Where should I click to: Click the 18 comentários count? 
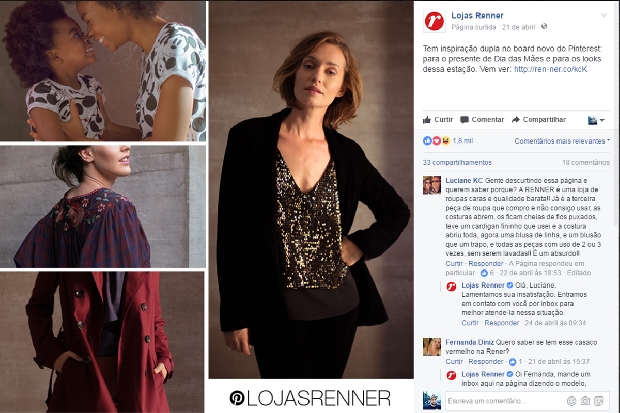586,163
